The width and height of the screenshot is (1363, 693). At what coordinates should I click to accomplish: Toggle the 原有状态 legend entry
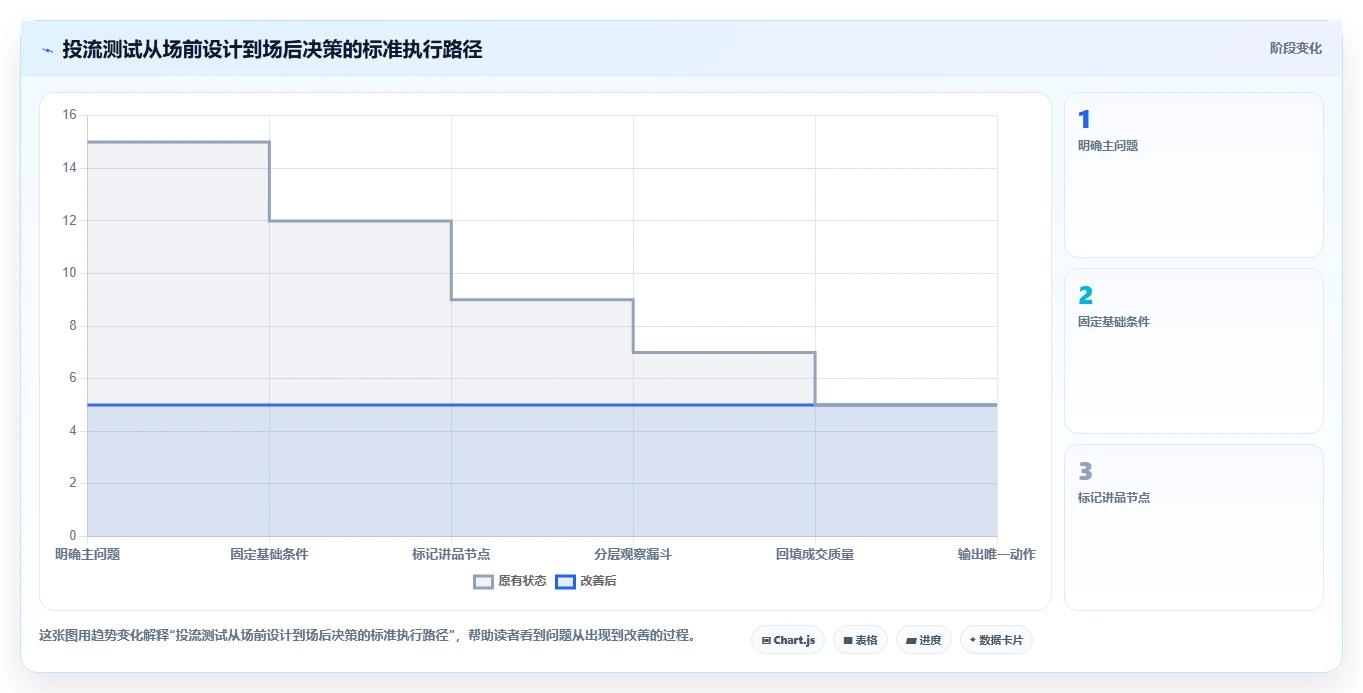click(510, 581)
